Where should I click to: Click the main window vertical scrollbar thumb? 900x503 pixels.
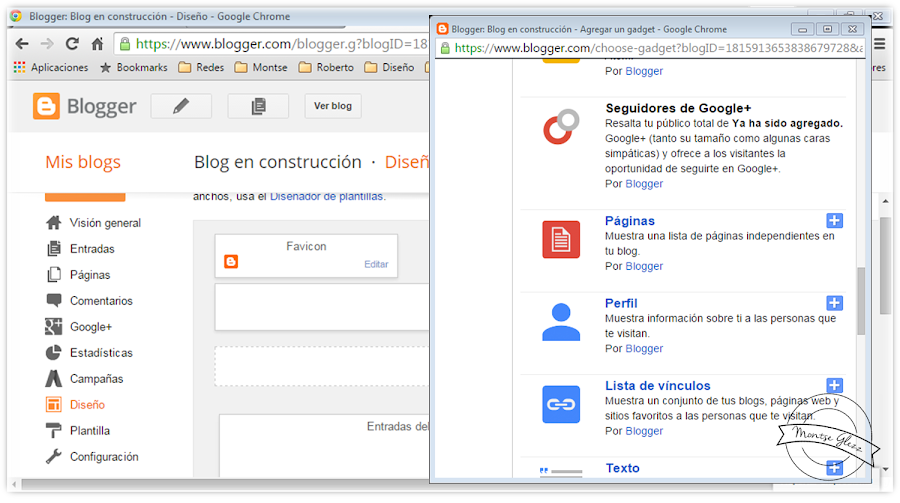[886, 266]
